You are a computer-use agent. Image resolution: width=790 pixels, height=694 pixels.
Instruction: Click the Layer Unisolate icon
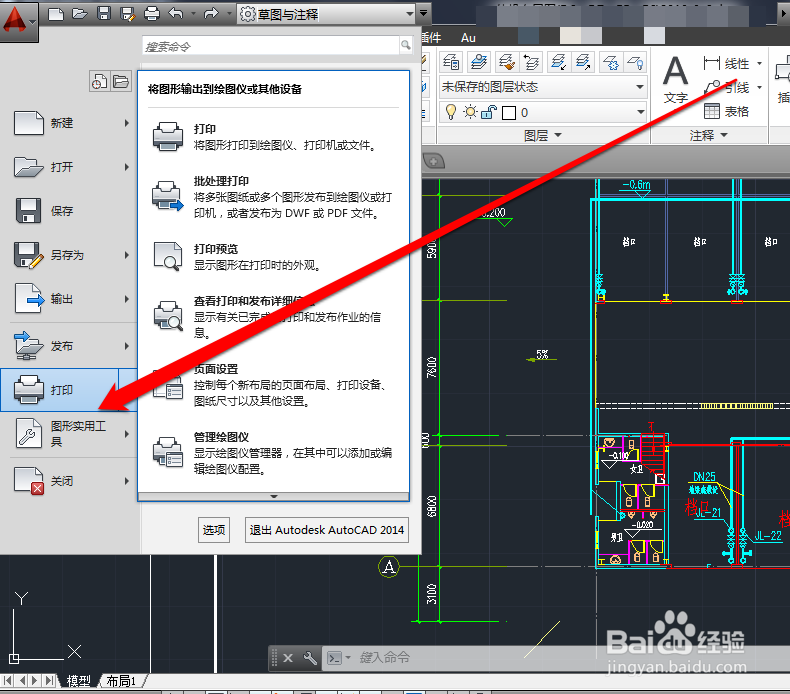coord(583,62)
